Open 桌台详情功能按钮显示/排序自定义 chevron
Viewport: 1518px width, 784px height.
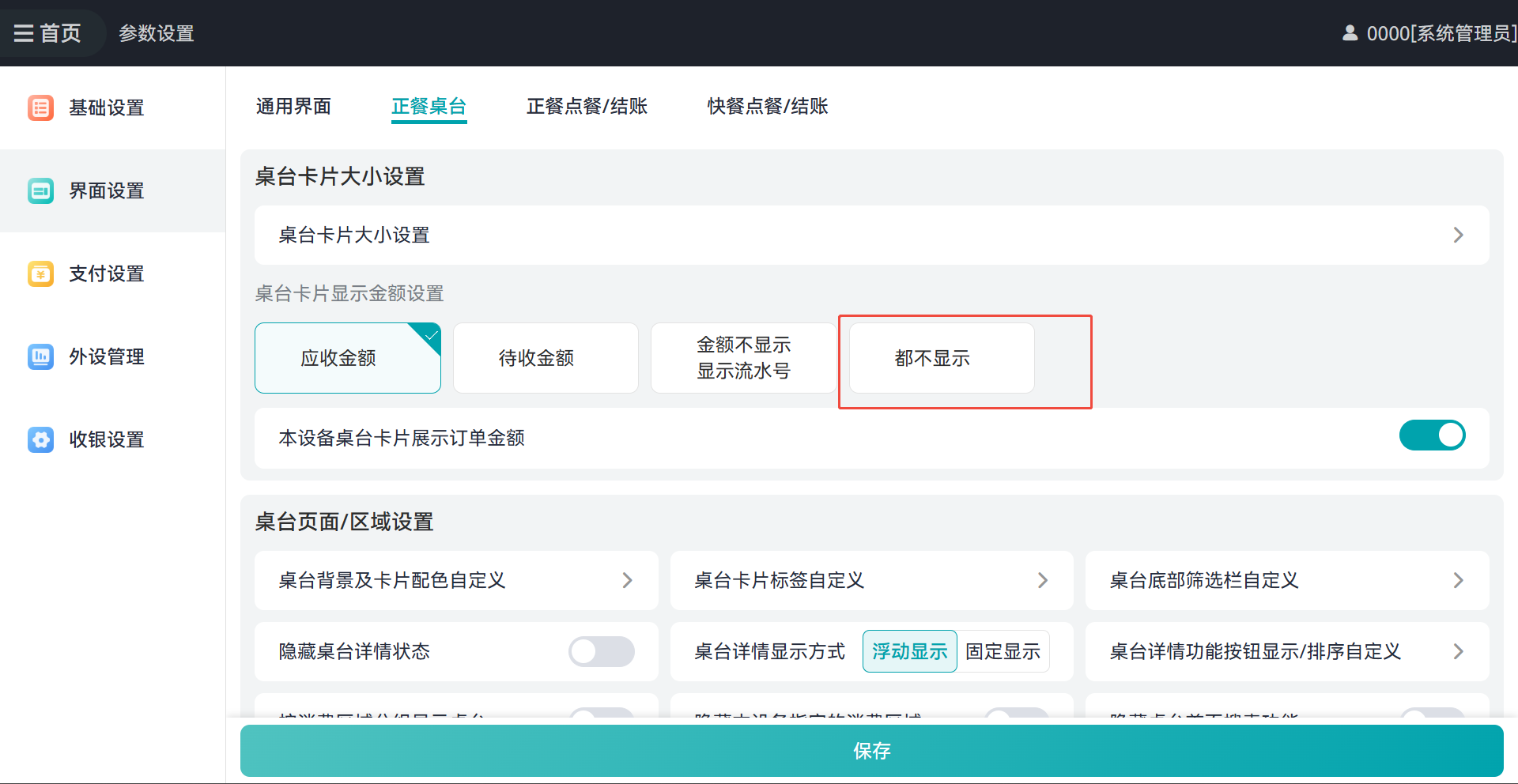click(x=1459, y=651)
